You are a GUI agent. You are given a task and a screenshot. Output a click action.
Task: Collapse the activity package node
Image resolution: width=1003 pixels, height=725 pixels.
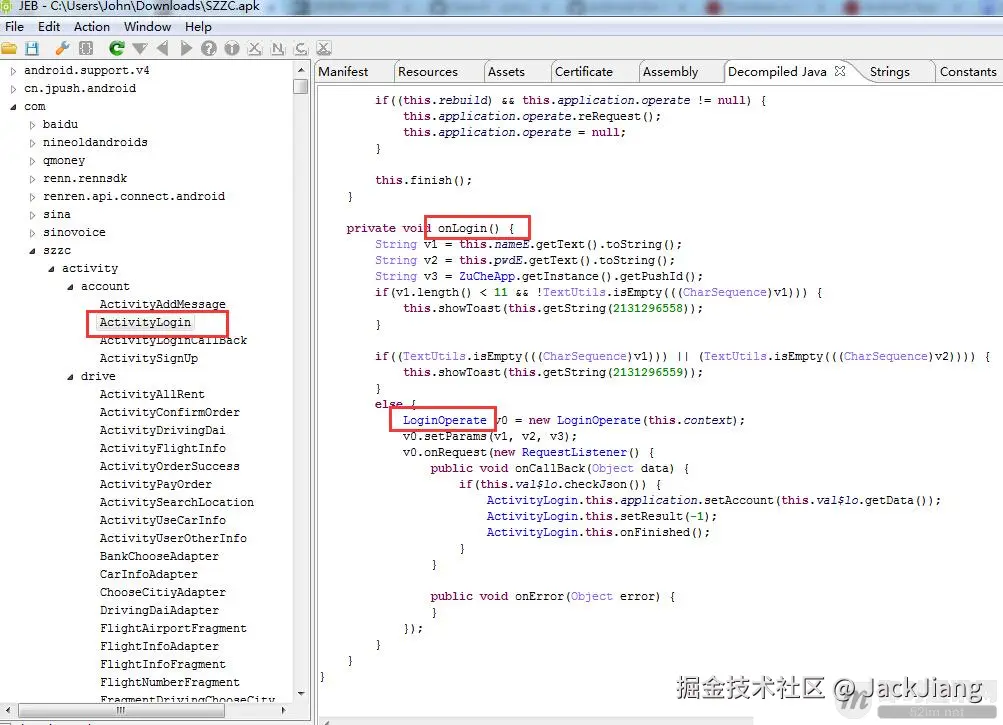pyautogui.click(x=51, y=269)
